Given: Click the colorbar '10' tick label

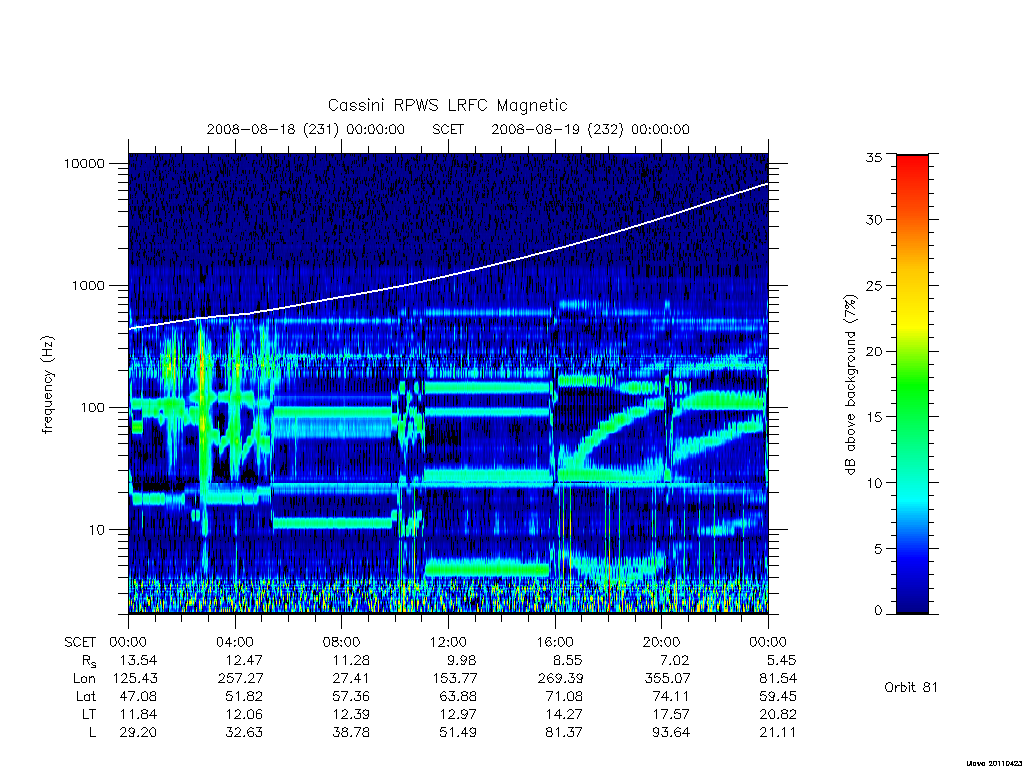Looking at the screenshot, I should click(873, 483).
